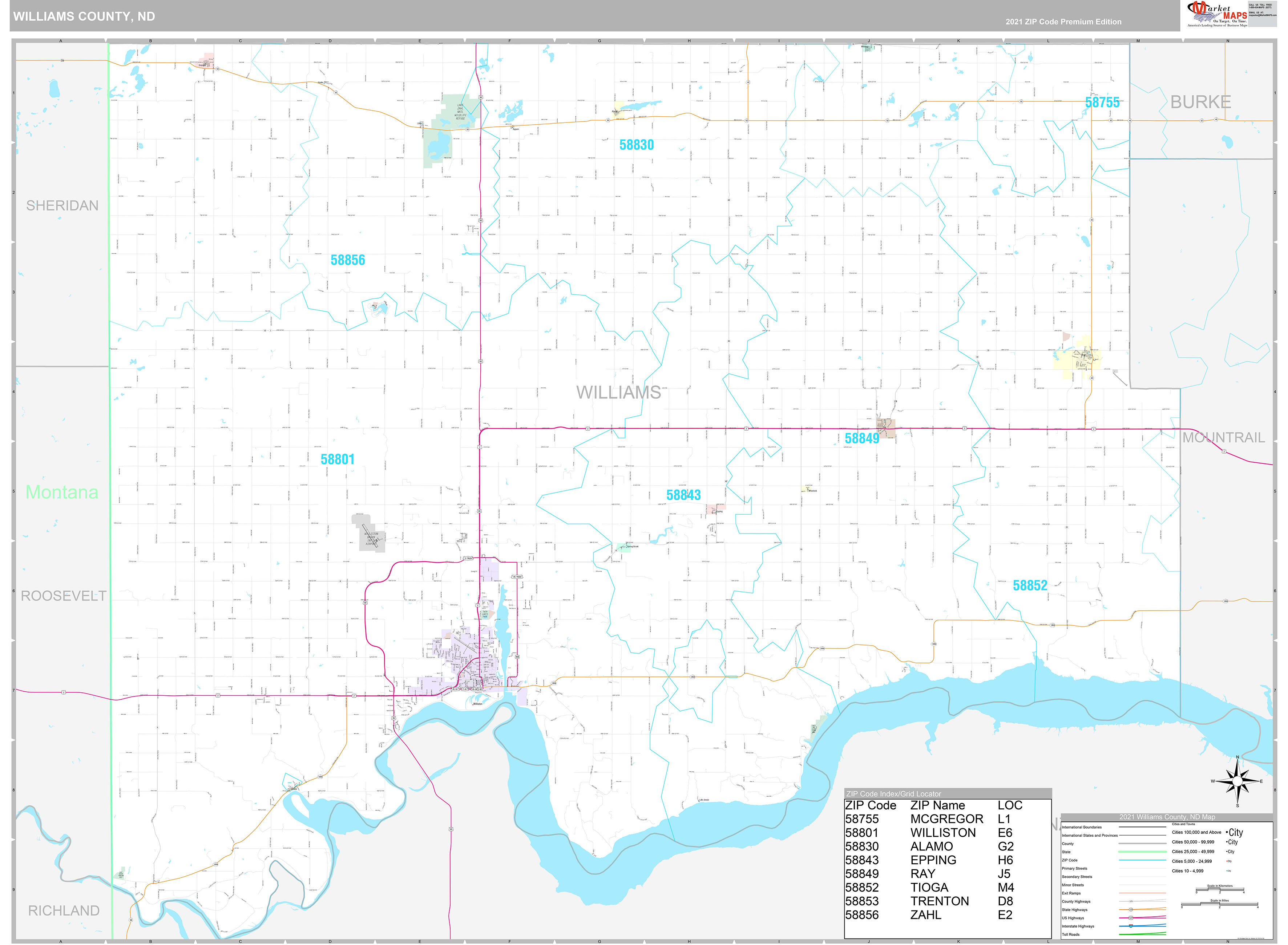Click the green State boundary line sample in legend
Image resolution: width=1288 pixels, height=945 pixels.
click(1142, 852)
